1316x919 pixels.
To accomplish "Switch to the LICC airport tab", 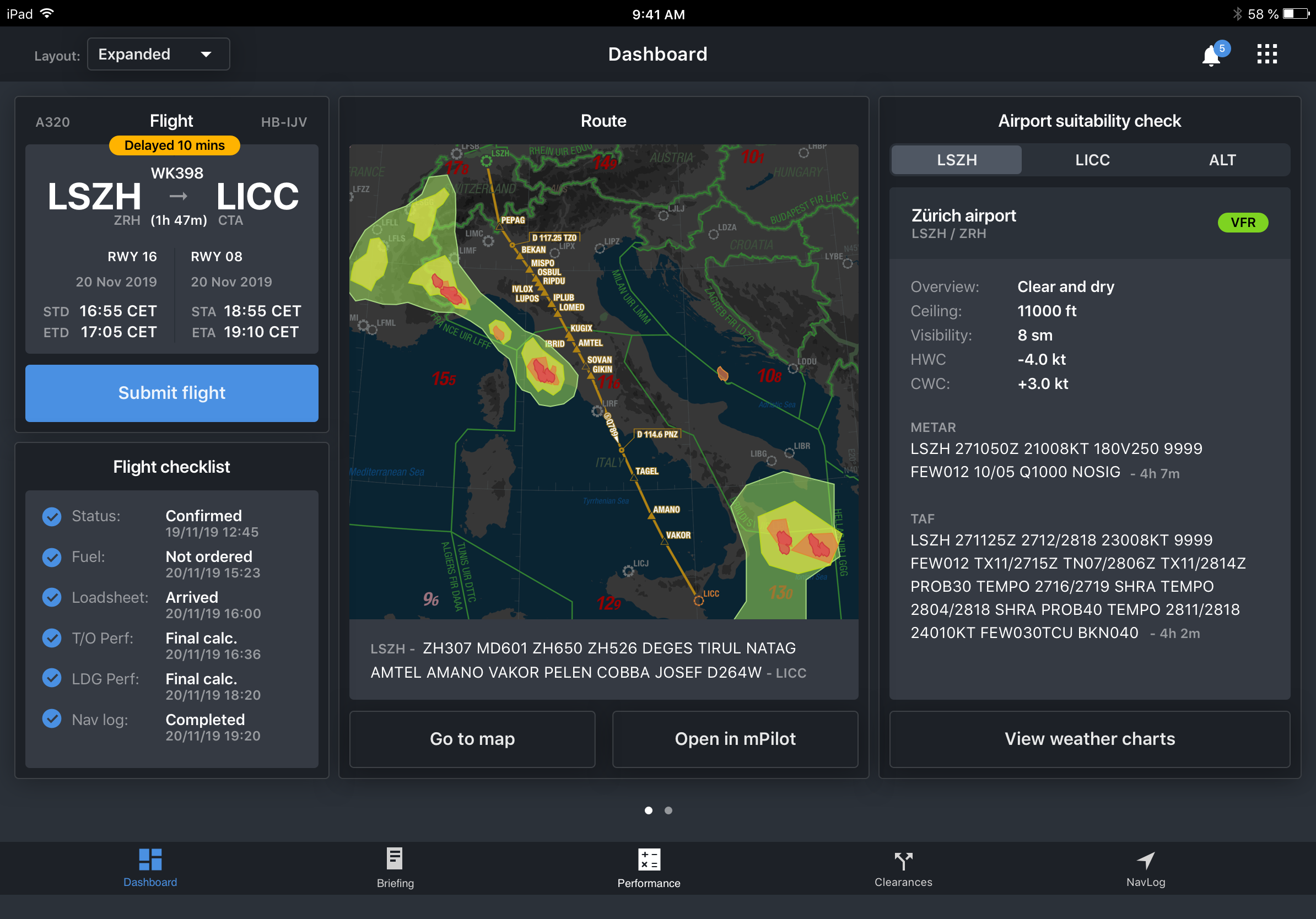I will (1092, 160).
